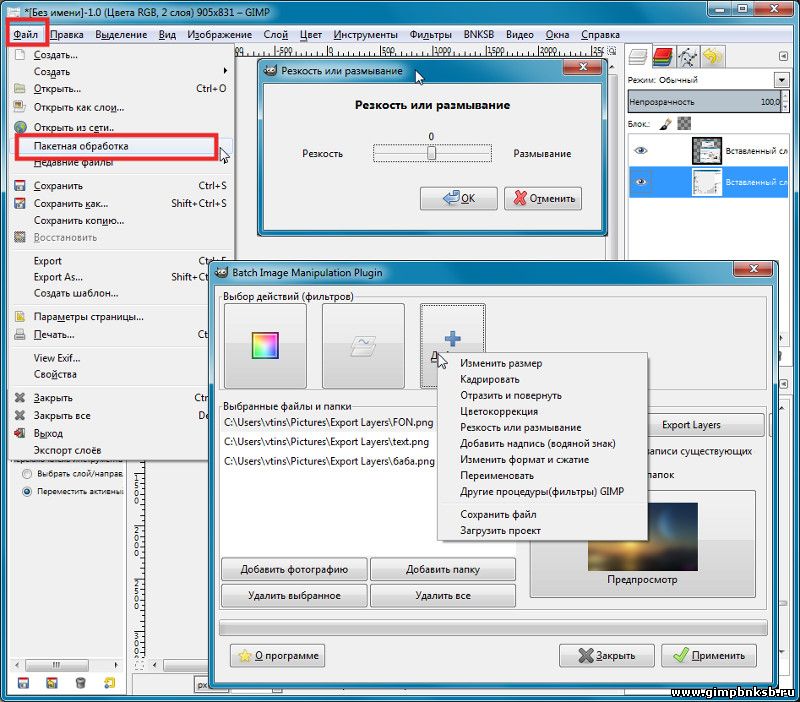Click the Batch plugin progress bar
Screen dimensions: 800x702
coord(493,628)
